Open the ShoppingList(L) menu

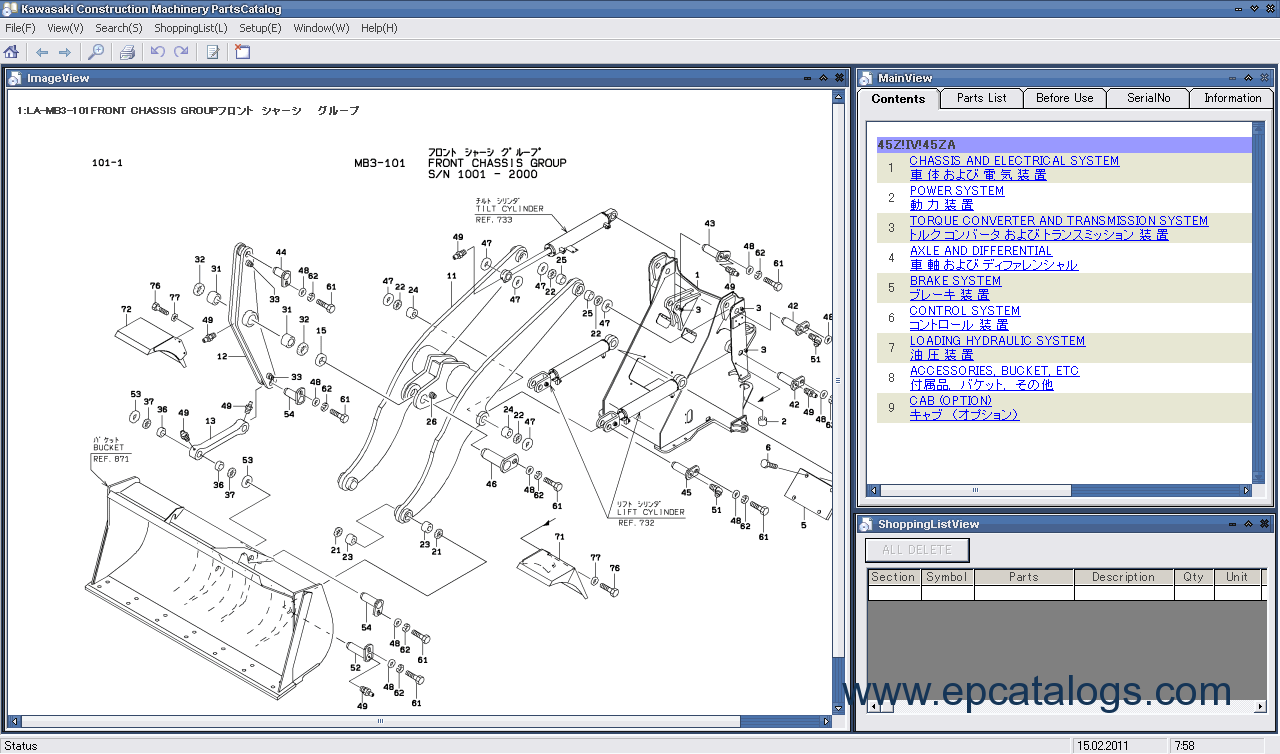[x=190, y=28]
